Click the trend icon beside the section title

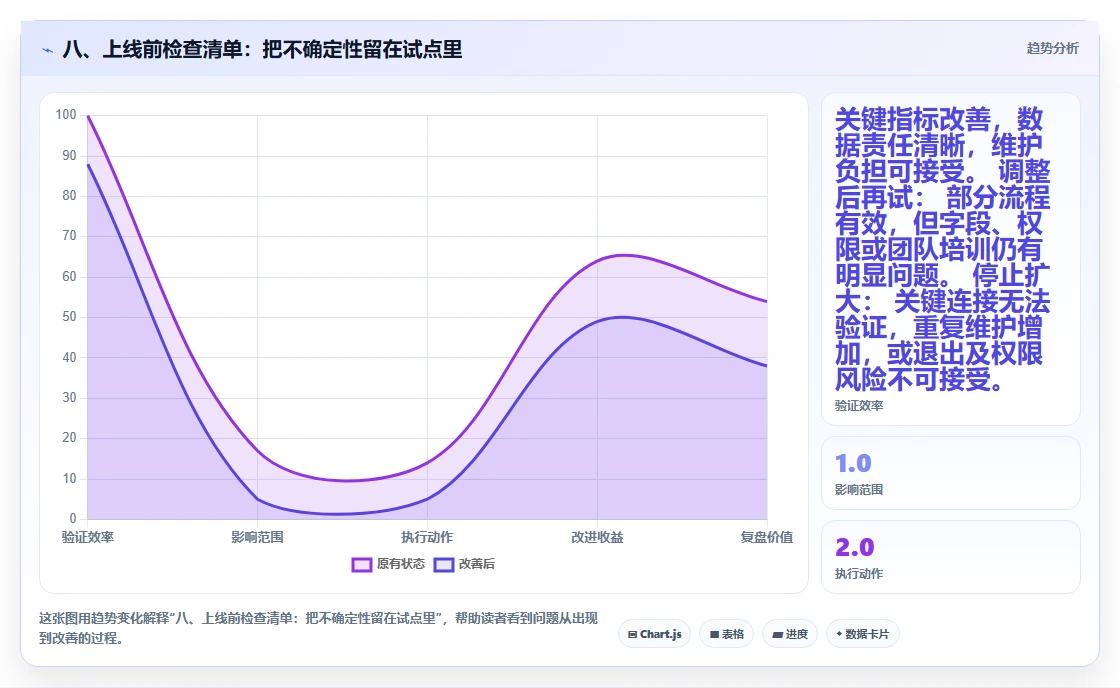pos(48,50)
